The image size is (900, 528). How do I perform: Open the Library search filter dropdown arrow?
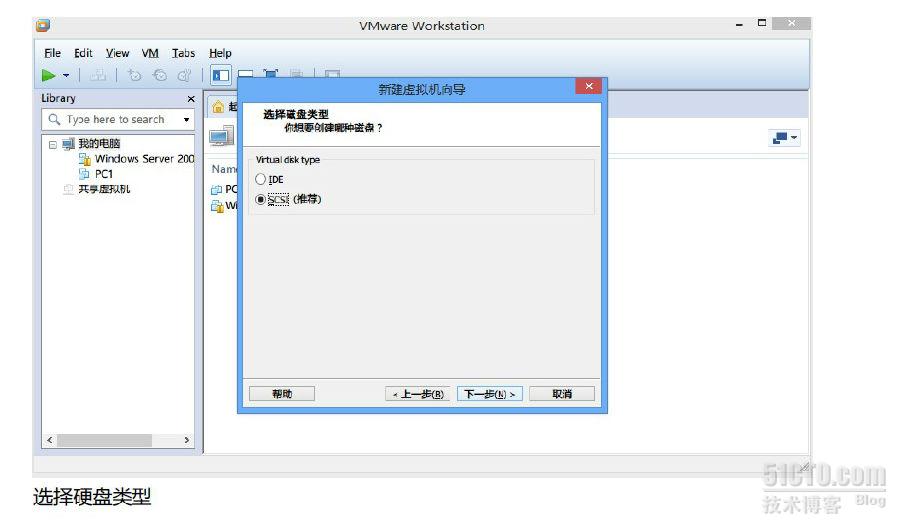pos(187,119)
